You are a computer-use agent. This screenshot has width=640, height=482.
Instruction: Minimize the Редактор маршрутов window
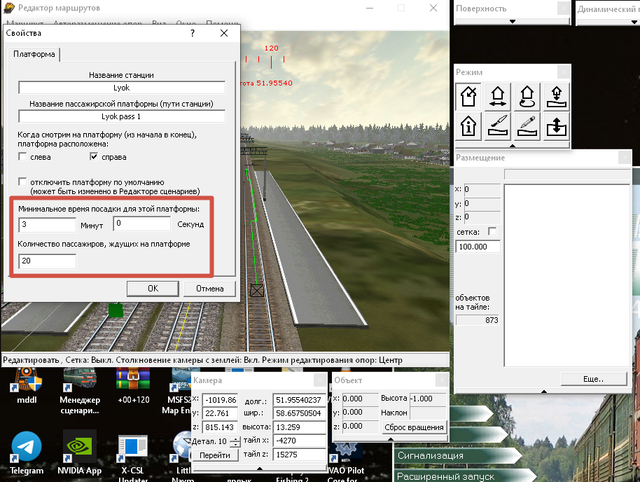click(370, 8)
